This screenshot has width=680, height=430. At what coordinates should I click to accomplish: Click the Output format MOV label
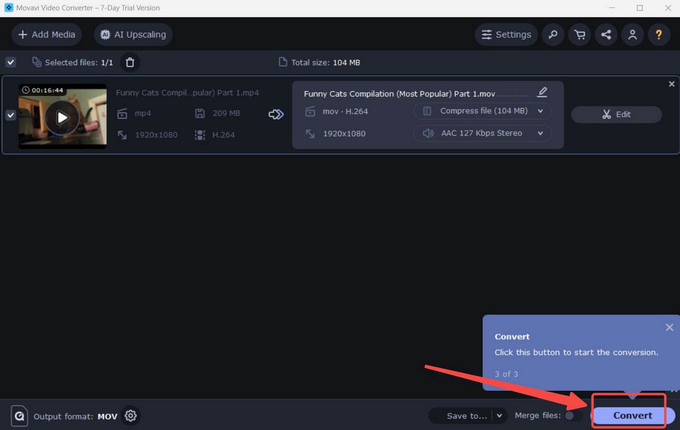tap(75, 417)
